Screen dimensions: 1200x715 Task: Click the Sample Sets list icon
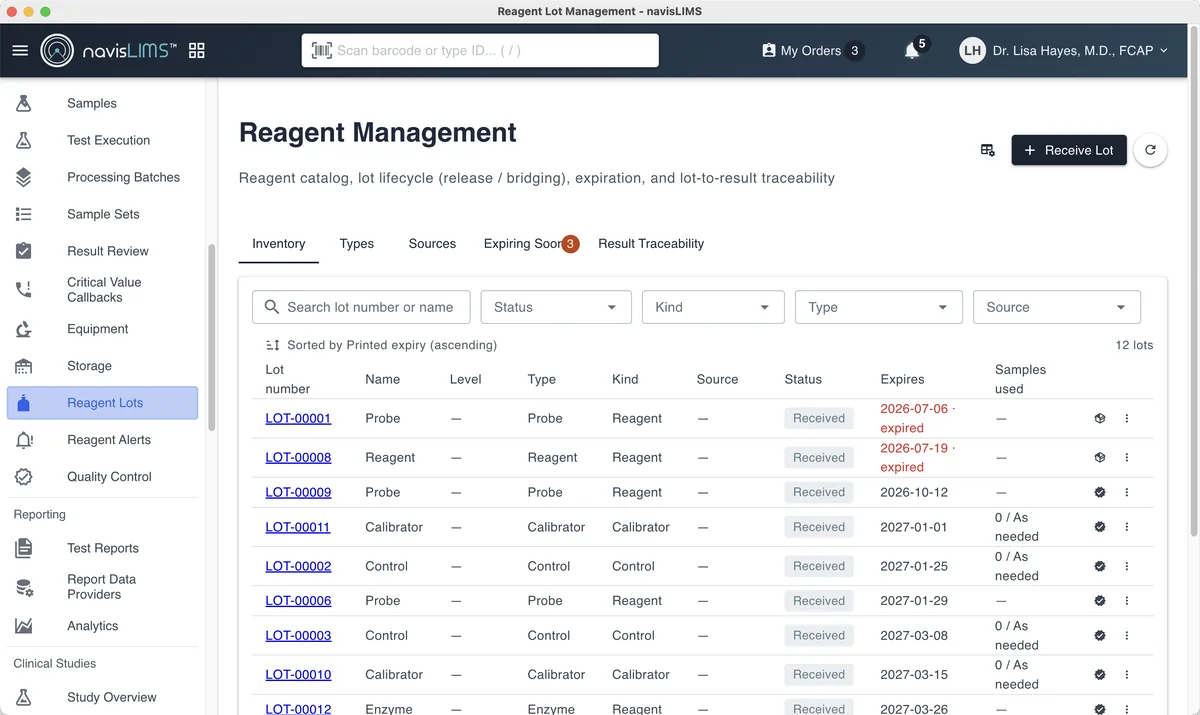pyautogui.click(x=24, y=214)
